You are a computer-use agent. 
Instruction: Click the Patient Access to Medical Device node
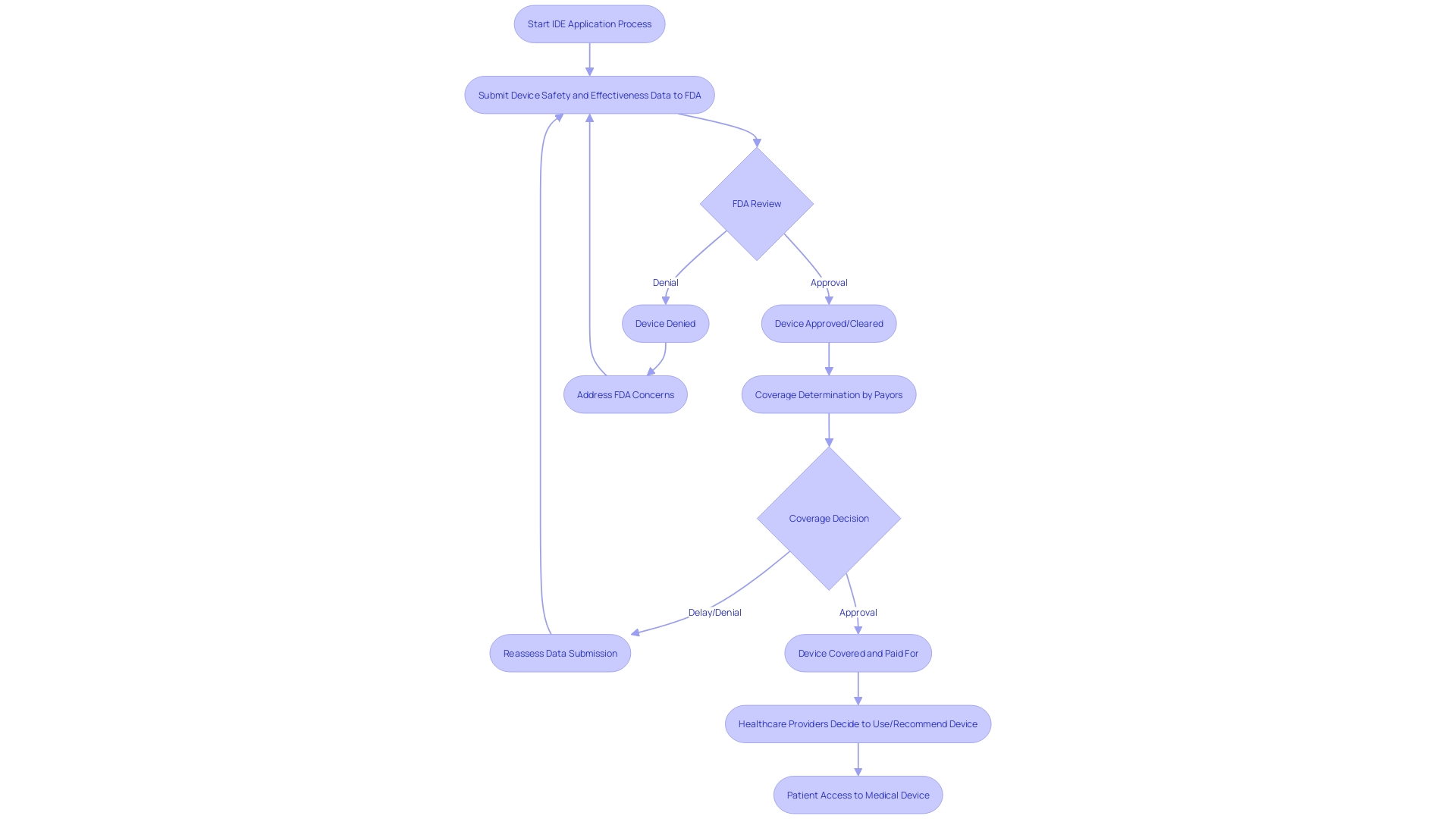click(x=858, y=794)
